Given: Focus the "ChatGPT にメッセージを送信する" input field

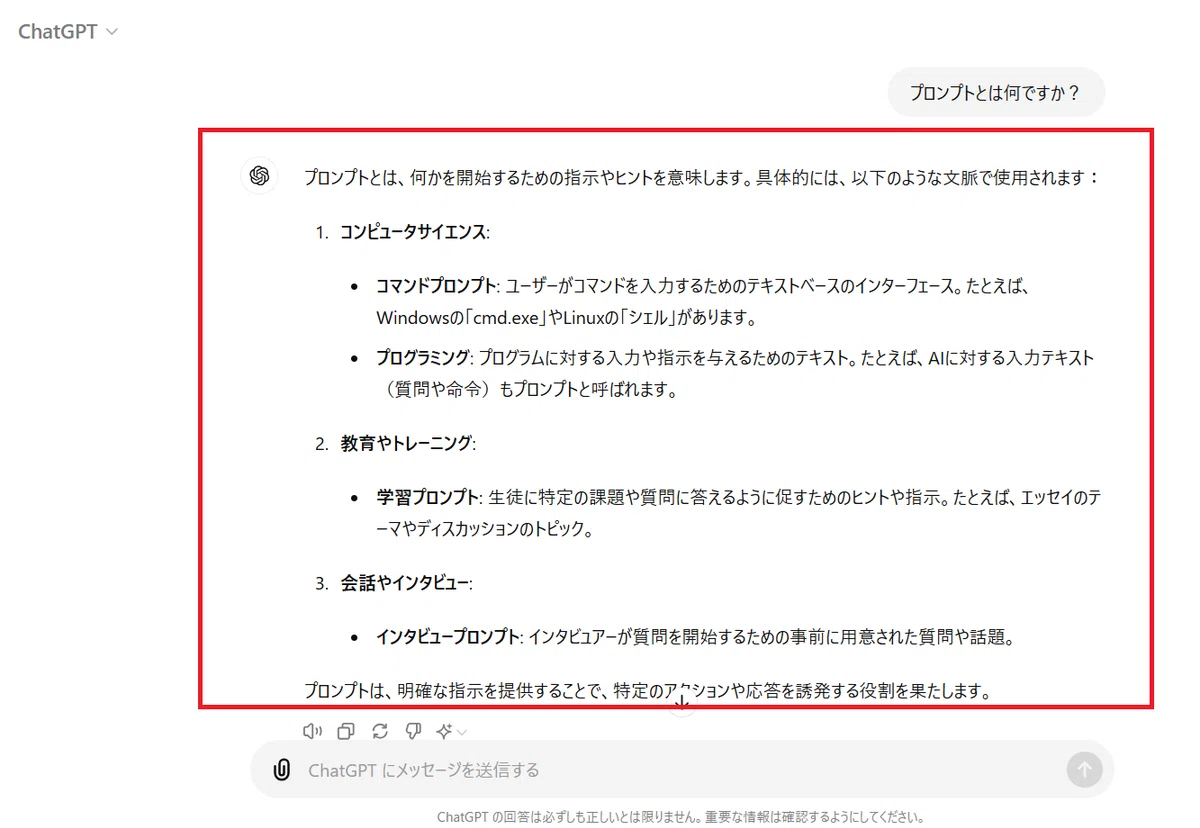Looking at the screenshot, I should click(680, 770).
